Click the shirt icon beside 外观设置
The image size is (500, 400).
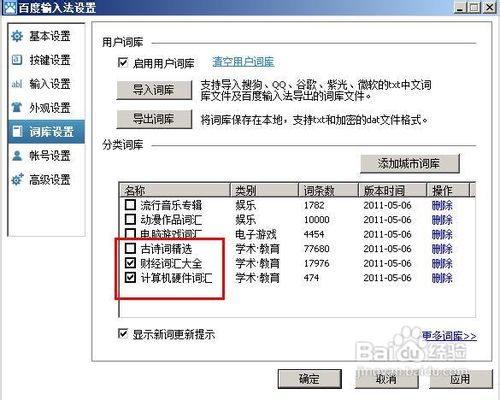tap(17, 107)
